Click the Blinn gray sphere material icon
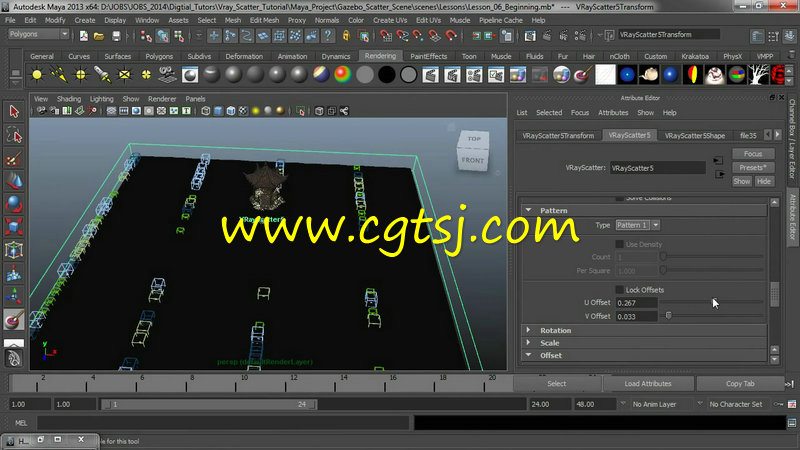 233,75
